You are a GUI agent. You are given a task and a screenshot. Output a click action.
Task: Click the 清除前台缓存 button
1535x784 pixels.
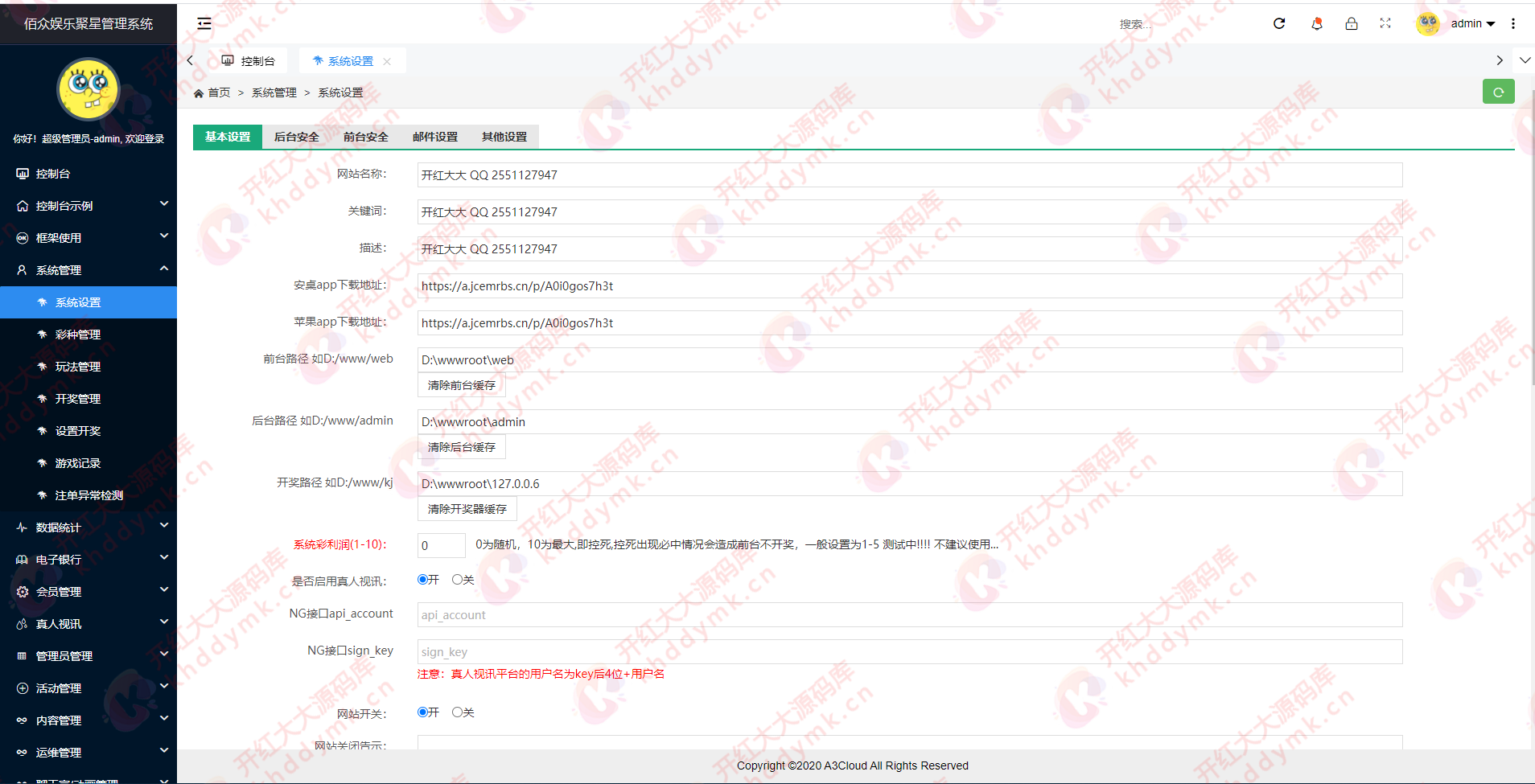(x=462, y=385)
